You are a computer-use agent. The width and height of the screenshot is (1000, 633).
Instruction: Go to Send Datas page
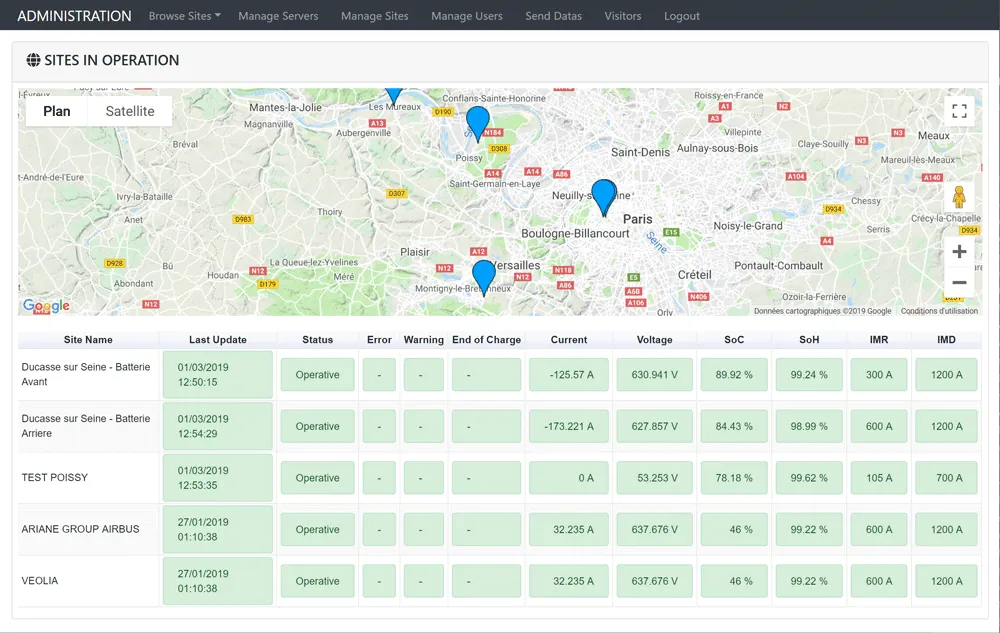553,16
